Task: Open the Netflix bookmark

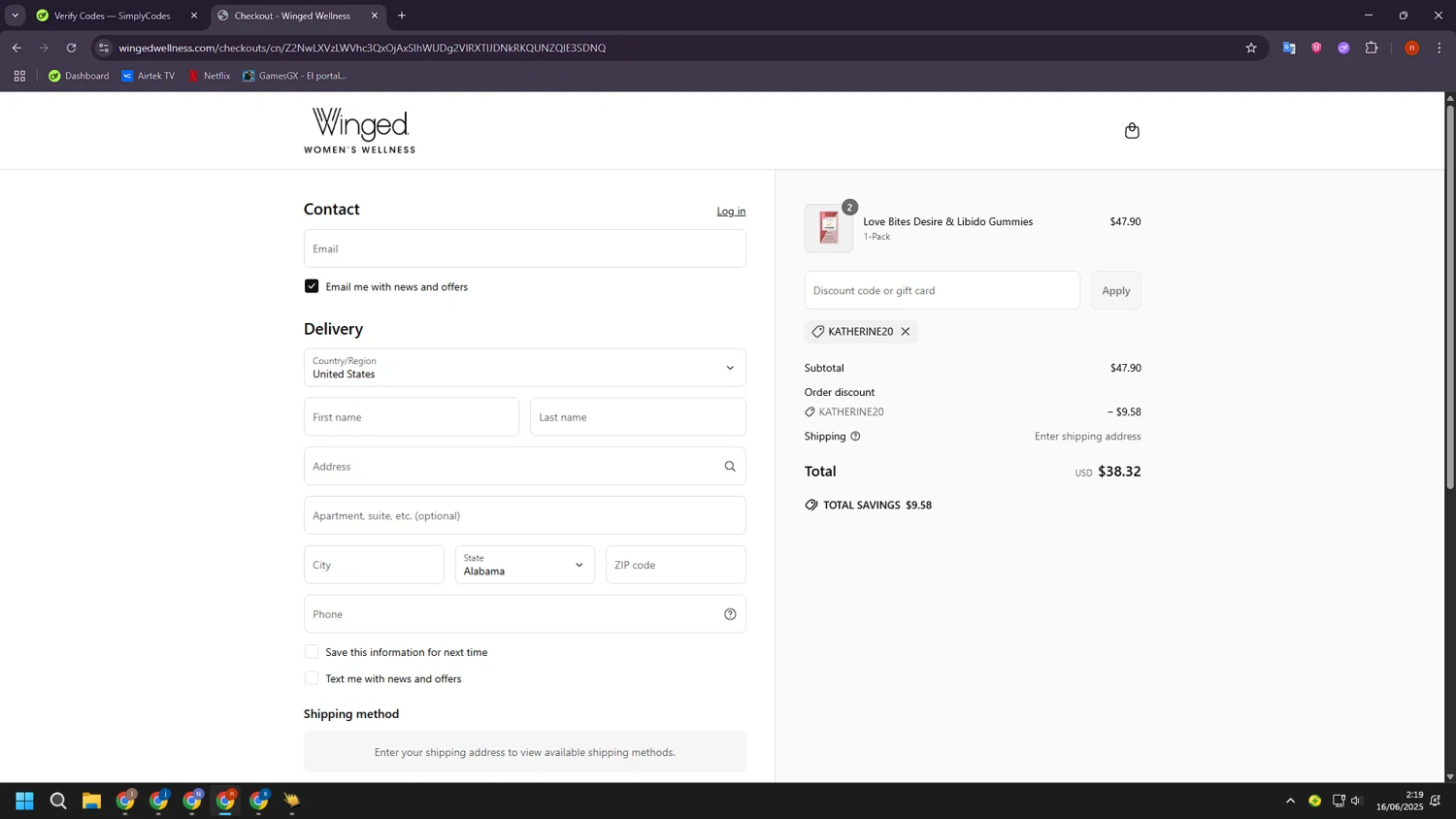Action: pyautogui.click(x=209, y=76)
